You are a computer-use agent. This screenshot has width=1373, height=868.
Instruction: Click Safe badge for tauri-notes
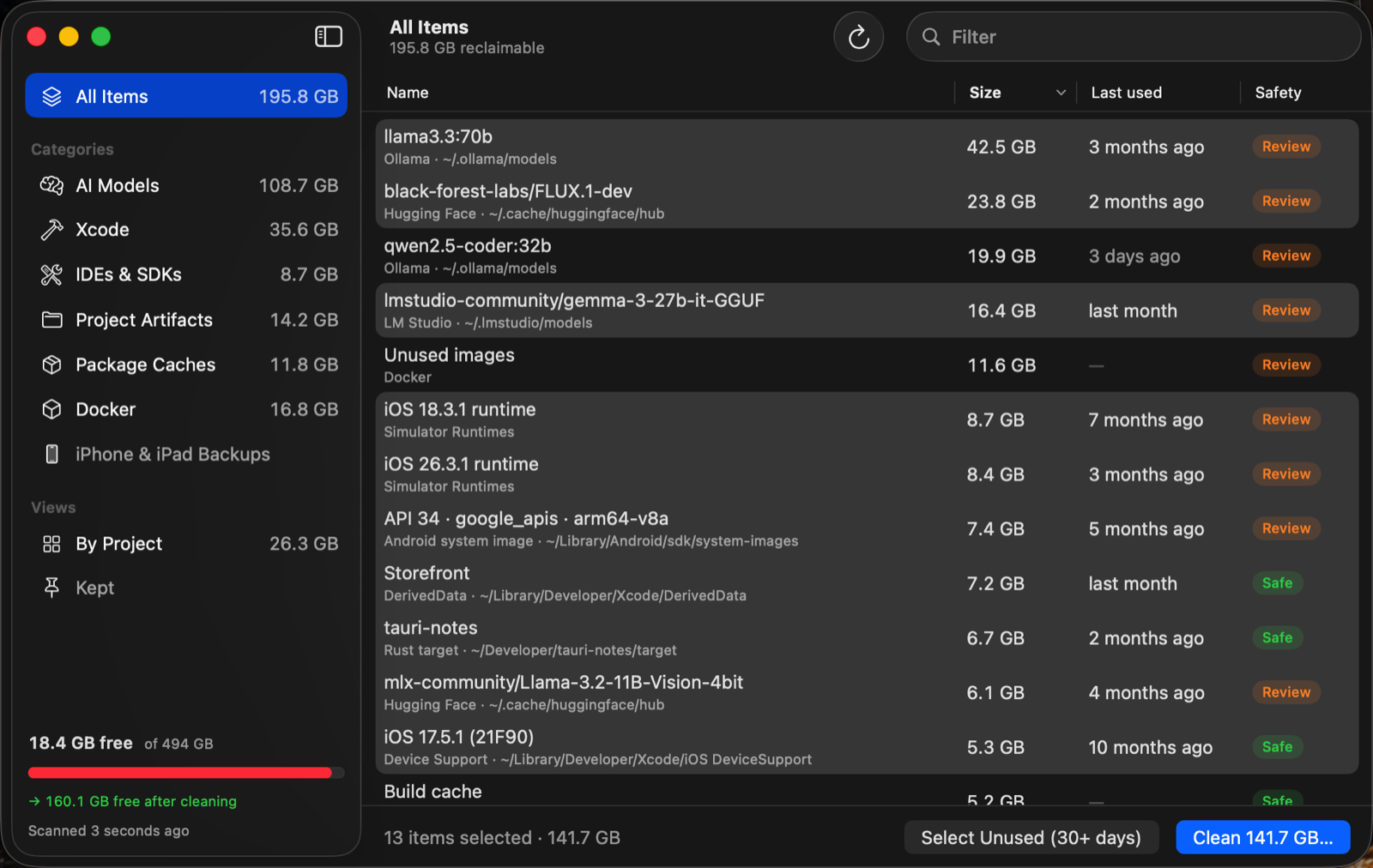click(1277, 638)
